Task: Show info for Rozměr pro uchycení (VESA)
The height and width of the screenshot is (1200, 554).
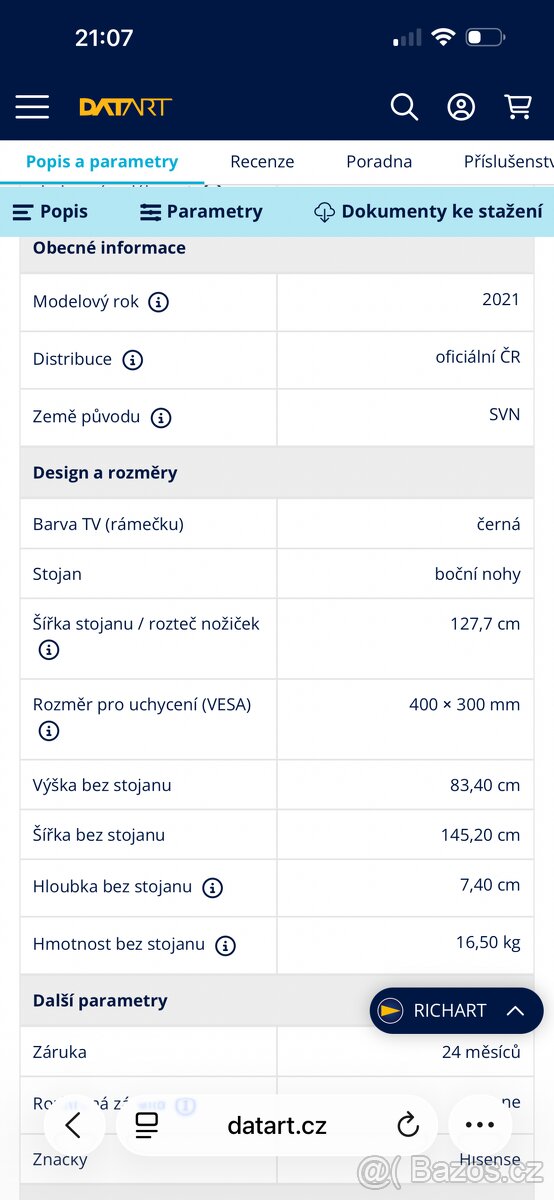Action: [x=48, y=731]
